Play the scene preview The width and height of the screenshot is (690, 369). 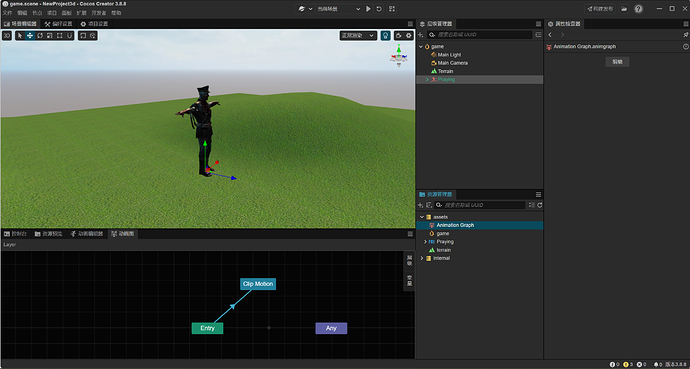pos(368,9)
